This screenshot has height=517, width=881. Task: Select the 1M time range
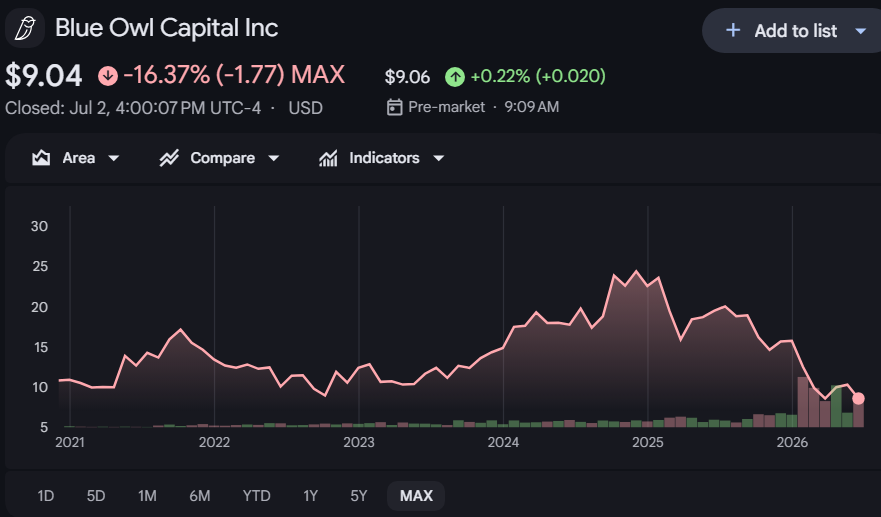[147, 496]
